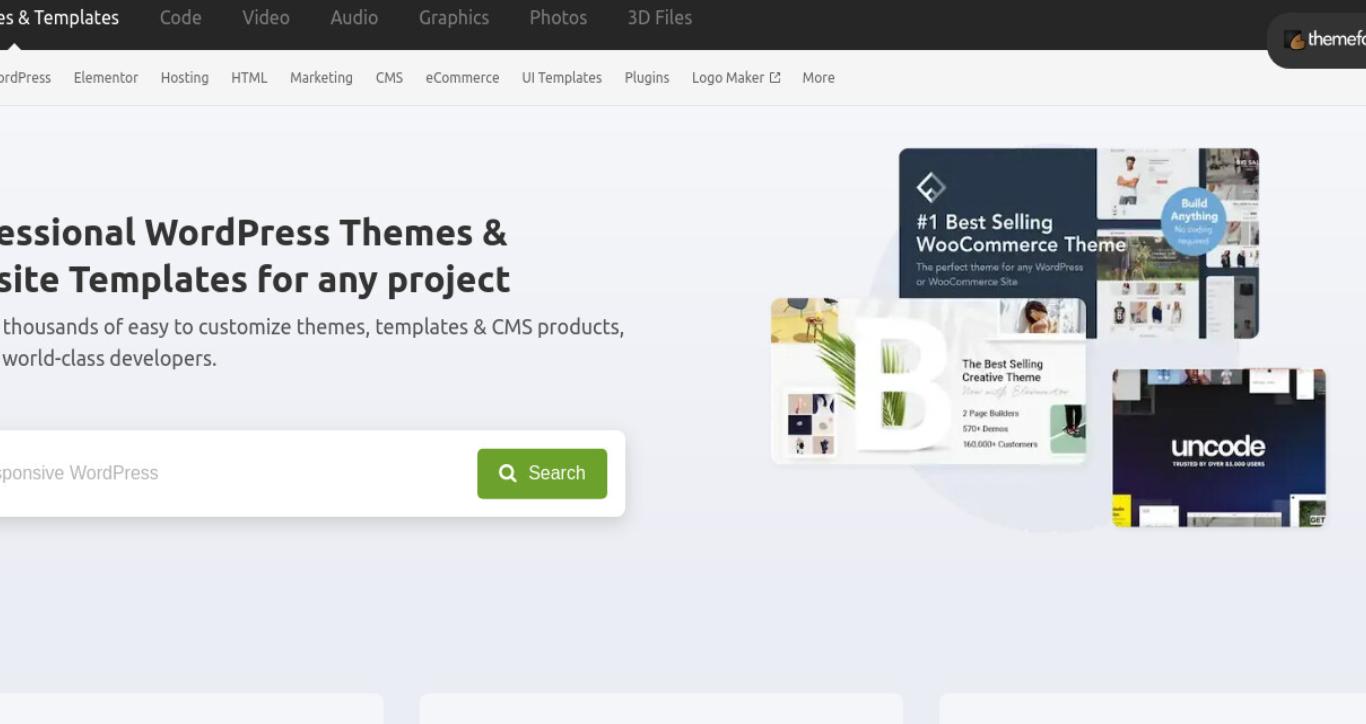This screenshot has width=1366, height=724.
Task: Open the Audio category tab
Action: coord(354,18)
